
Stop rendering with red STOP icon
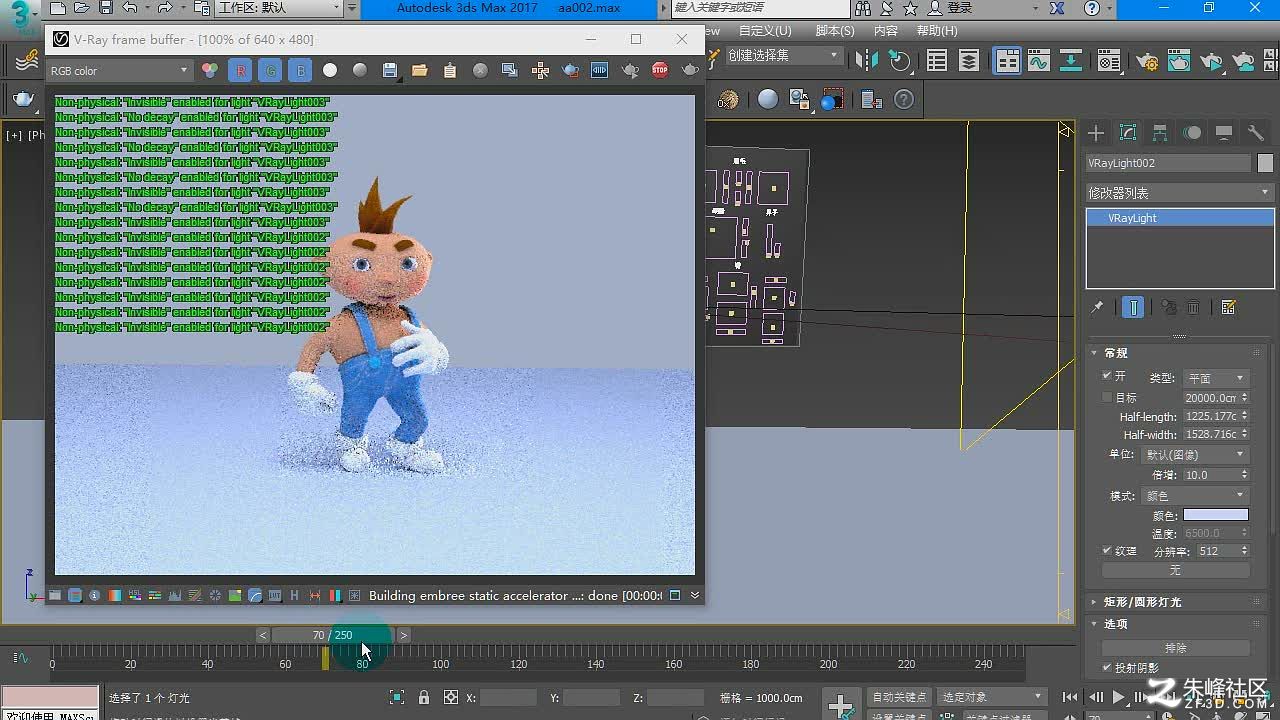[660, 70]
